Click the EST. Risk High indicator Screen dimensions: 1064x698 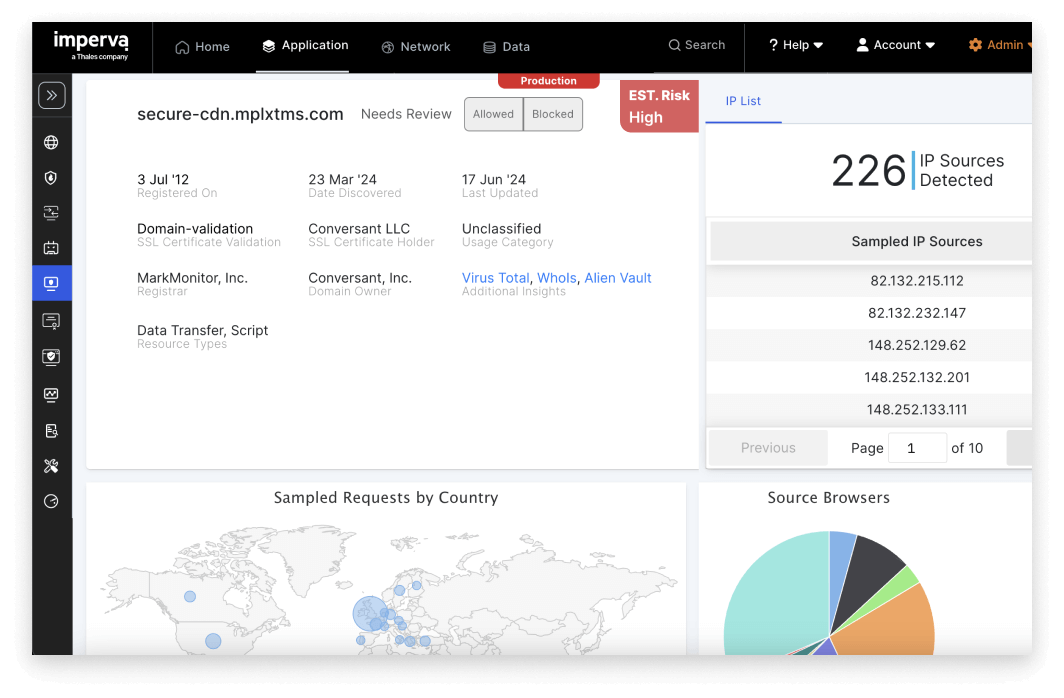658,106
